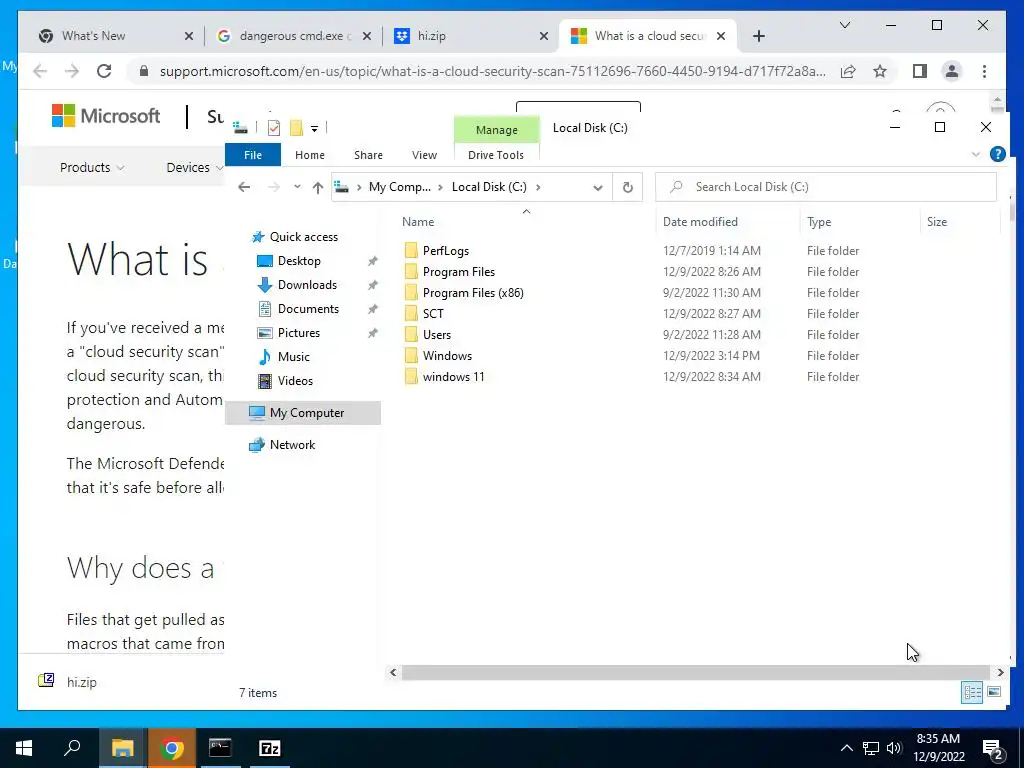Select My Computer in navigation pane
The height and width of the screenshot is (768, 1024).
[303, 413]
